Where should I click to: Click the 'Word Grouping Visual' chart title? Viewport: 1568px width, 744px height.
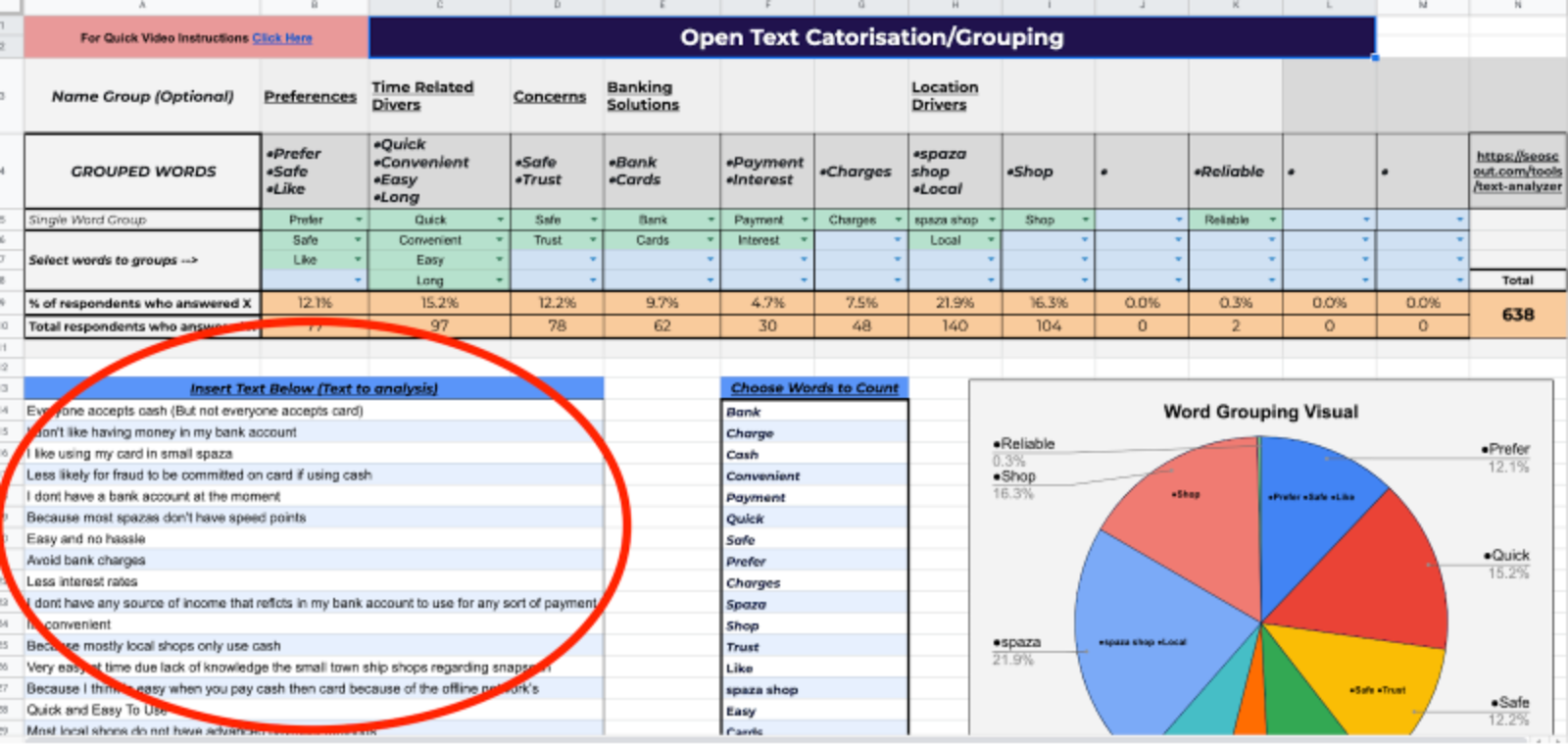[1260, 412]
